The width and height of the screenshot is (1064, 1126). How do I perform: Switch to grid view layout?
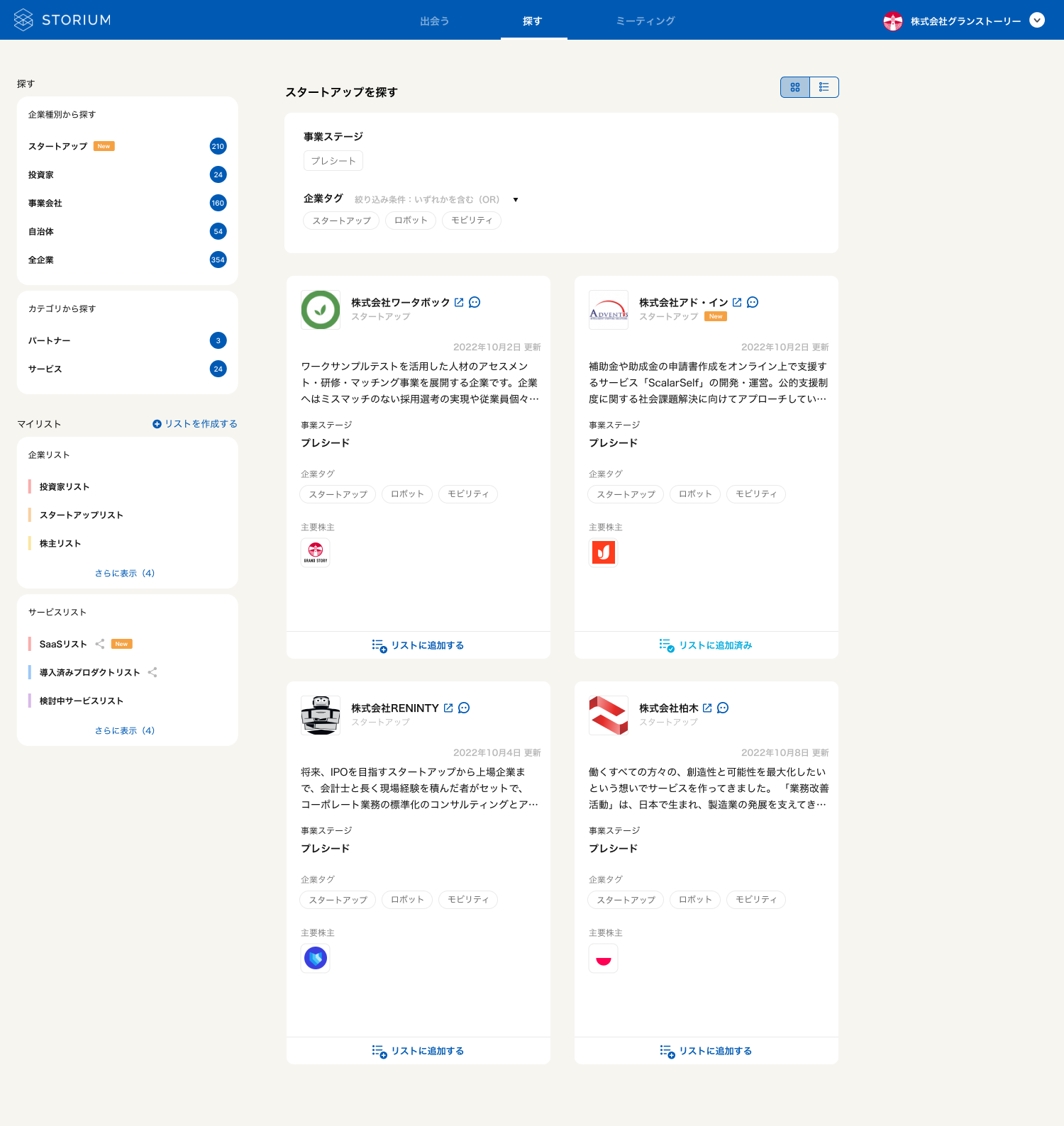(795, 87)
